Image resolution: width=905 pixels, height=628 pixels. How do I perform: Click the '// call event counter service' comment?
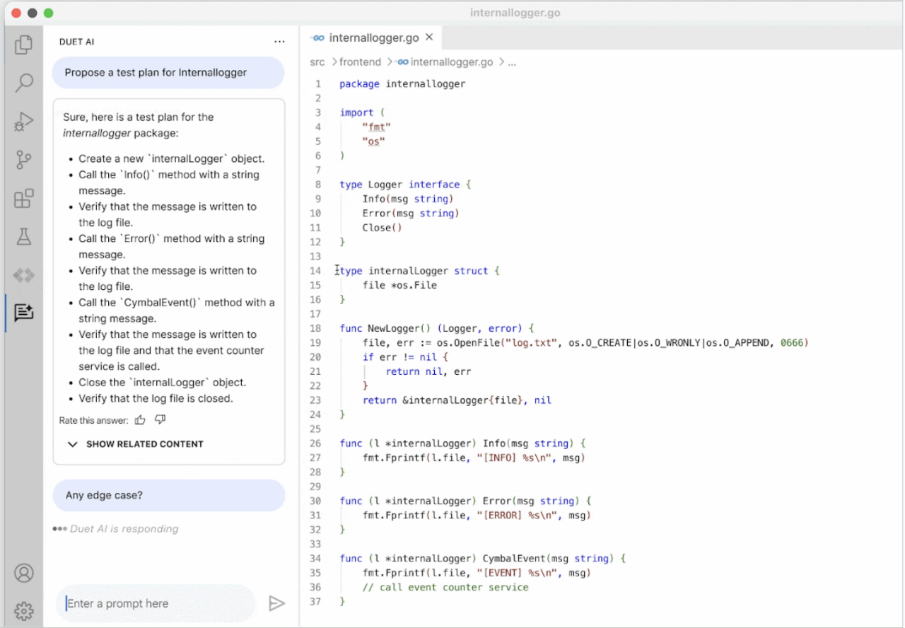[x=446, y=587]
